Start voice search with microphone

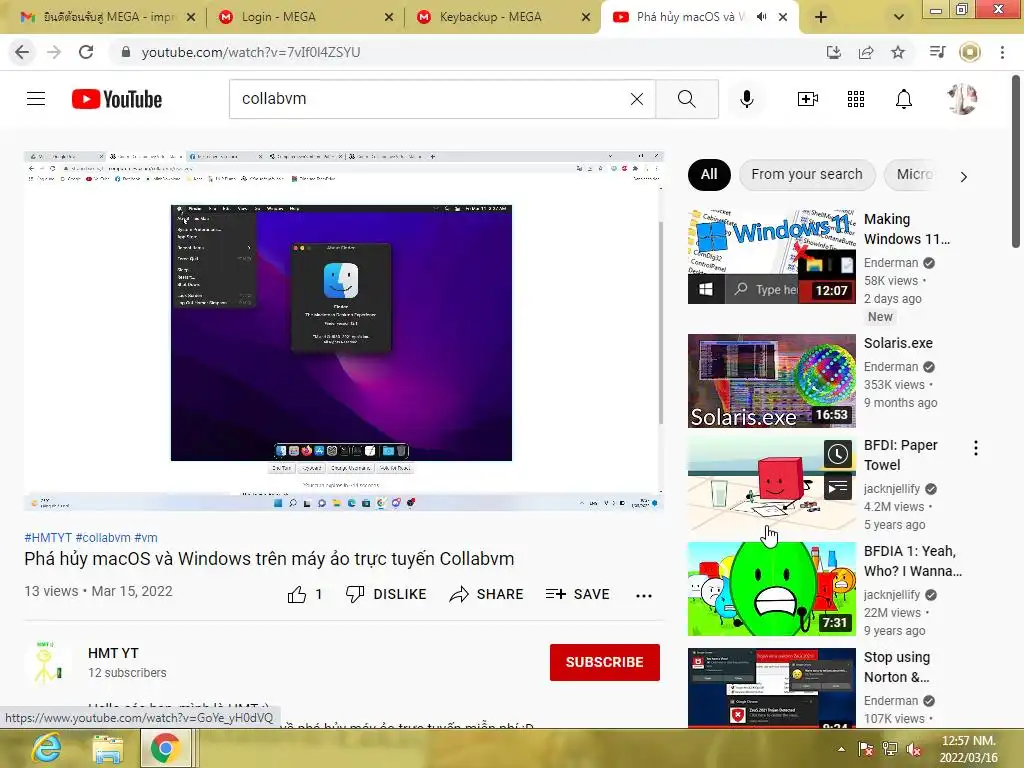tap(747, 99)
